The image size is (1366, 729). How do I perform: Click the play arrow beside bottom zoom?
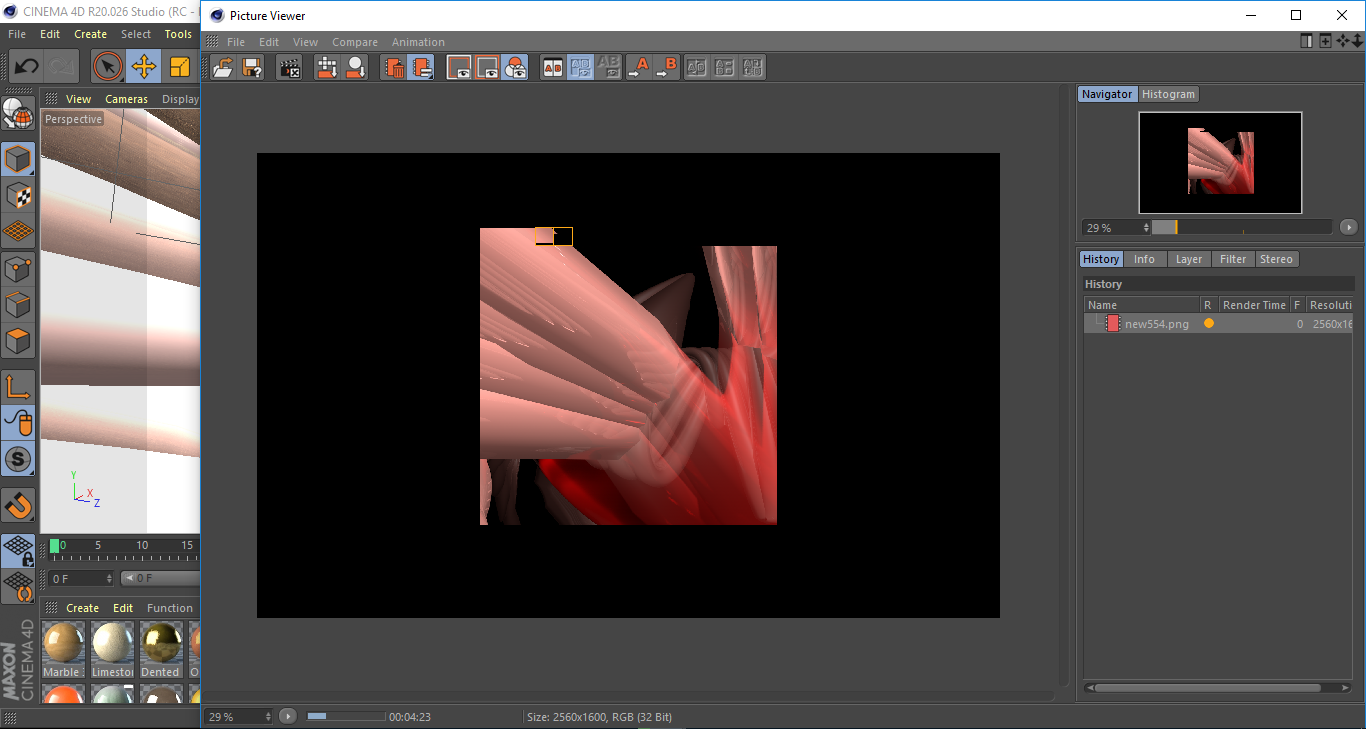tap(288, 716)
